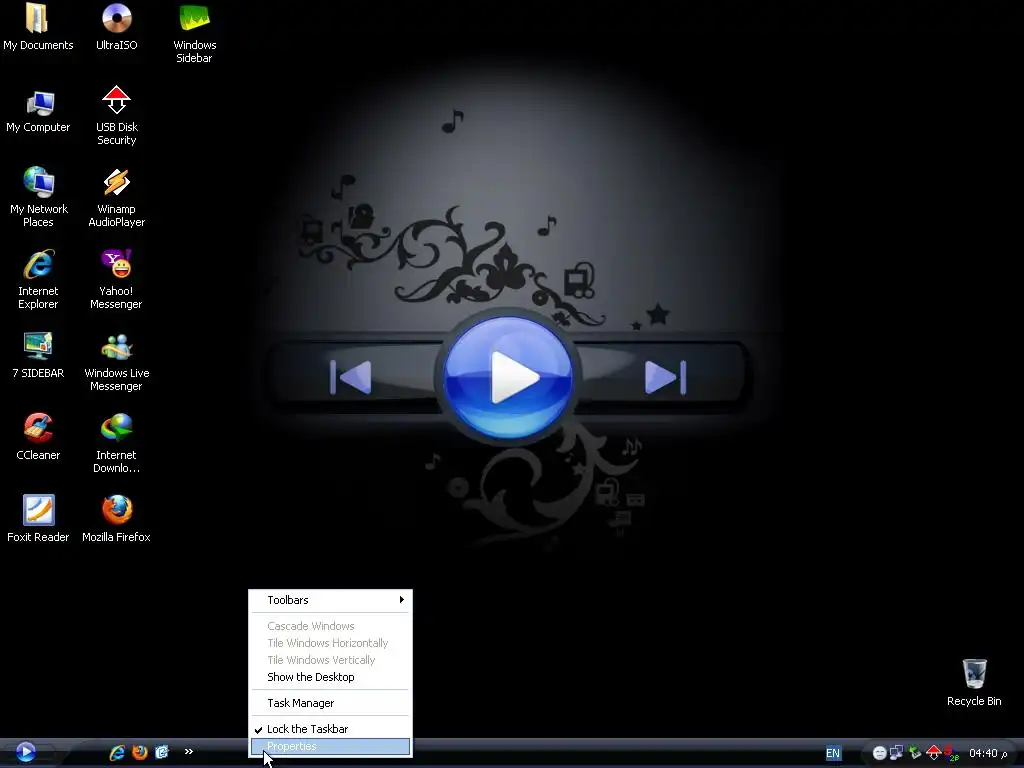
Task: Select the 7 SIDEBAR shortcut icon
Action: click(x=38, y=346)
